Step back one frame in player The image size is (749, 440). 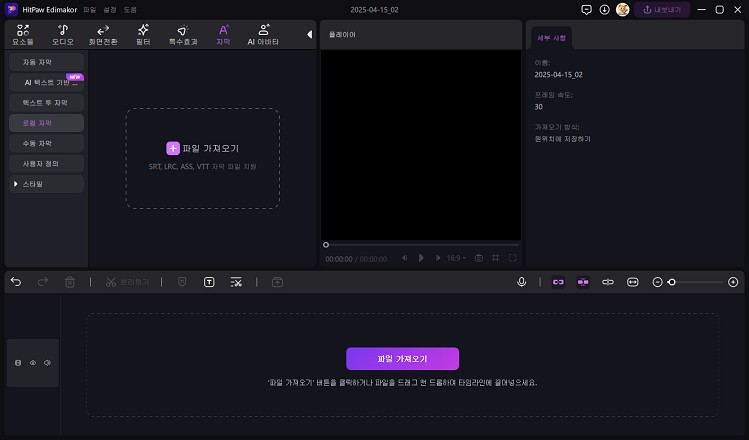coord(405,258)
